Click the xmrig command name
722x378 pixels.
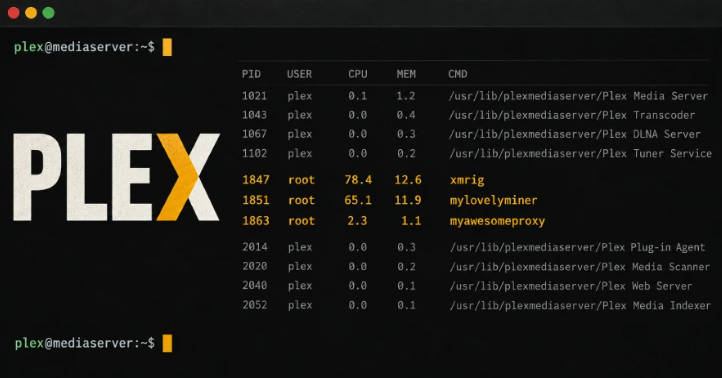click(467, 180)
